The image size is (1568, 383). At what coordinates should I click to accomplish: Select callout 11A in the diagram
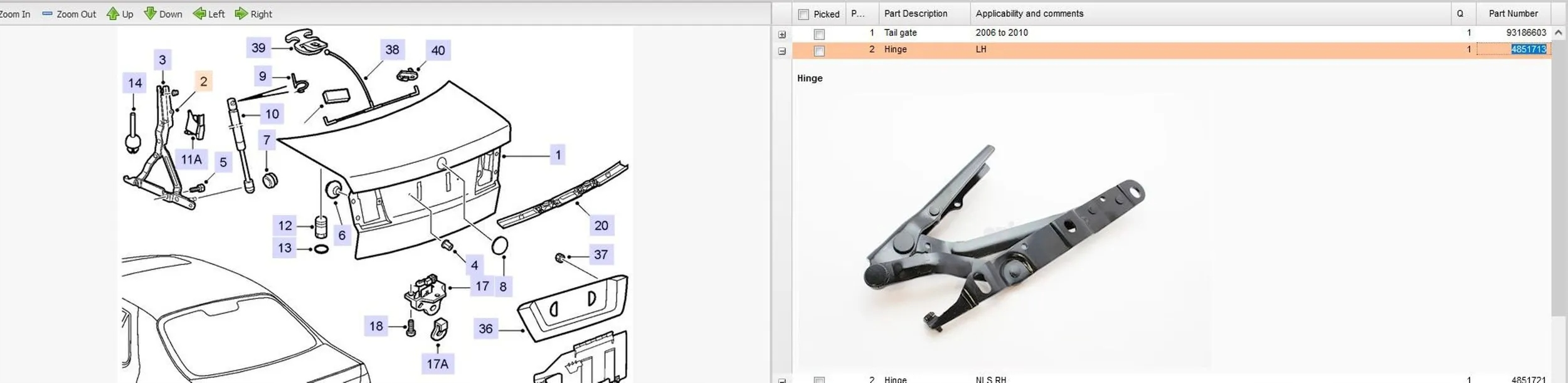191,159
